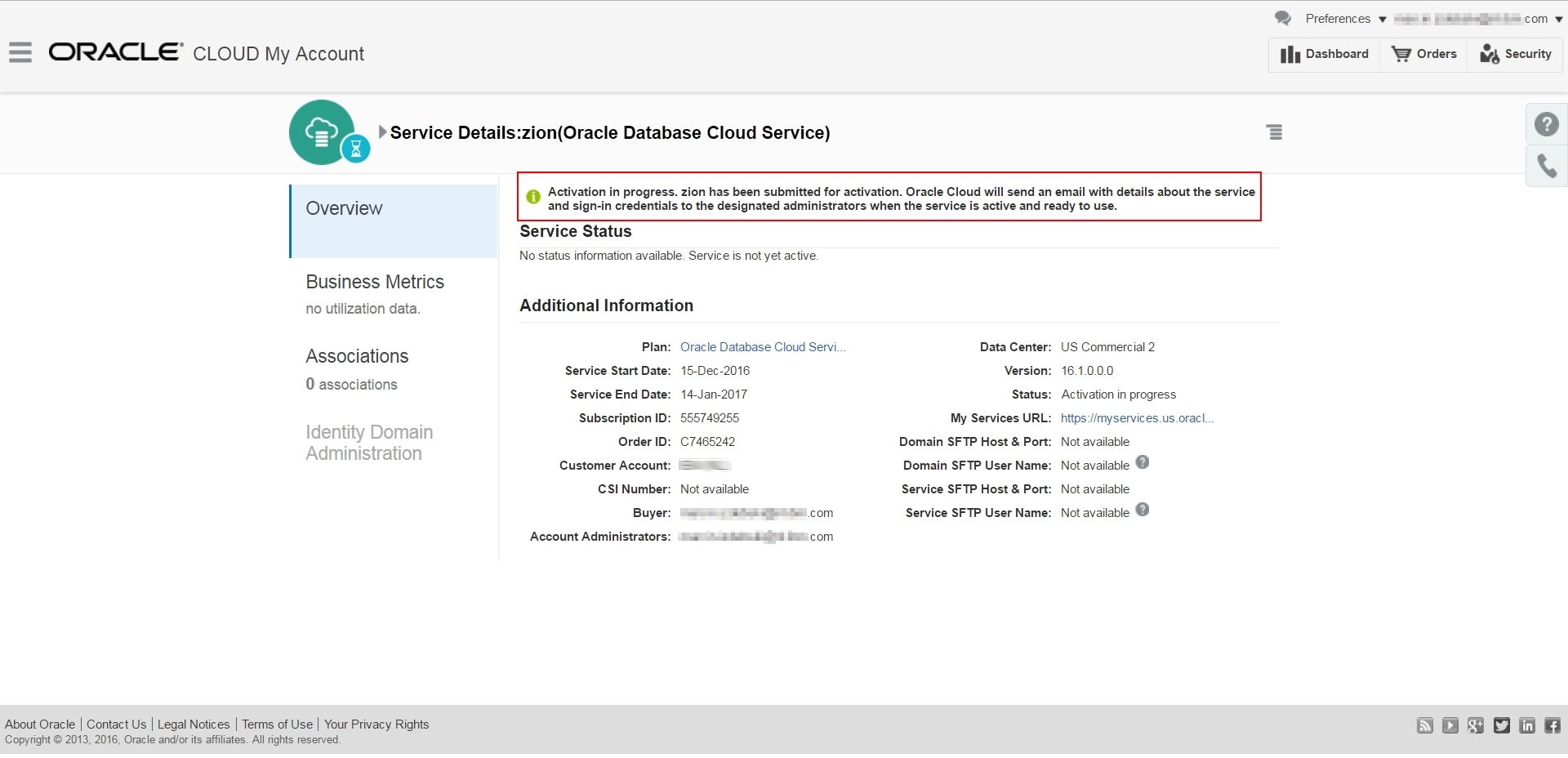The width and height of the screenshot is (1568, 758).
Task: Click the hourglass activation badge
Action: click(x=355, y=149)
